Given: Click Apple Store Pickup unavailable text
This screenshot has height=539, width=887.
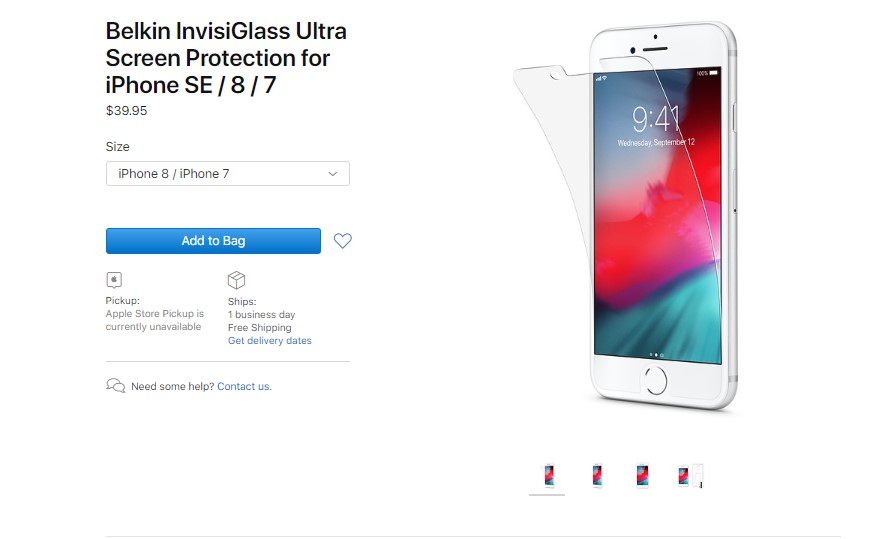Looking at the screenshot, I should tap(154, 320).
